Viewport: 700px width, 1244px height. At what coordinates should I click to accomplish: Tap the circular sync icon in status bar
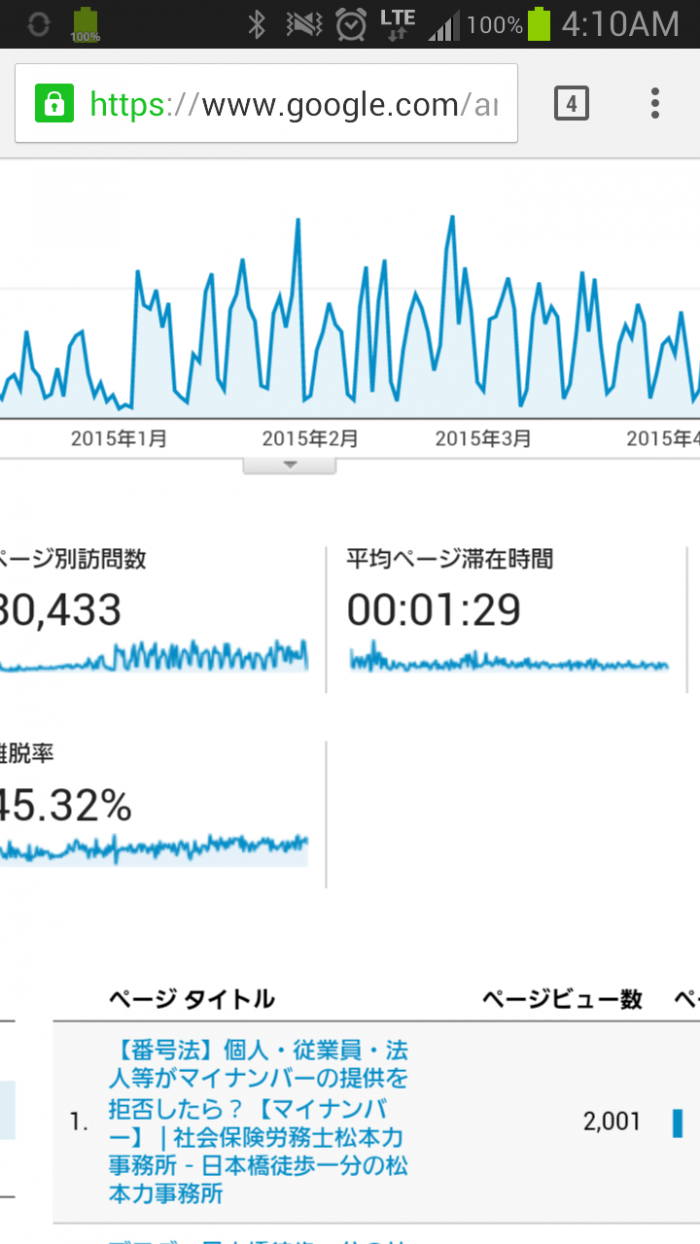tap(38, 24)
